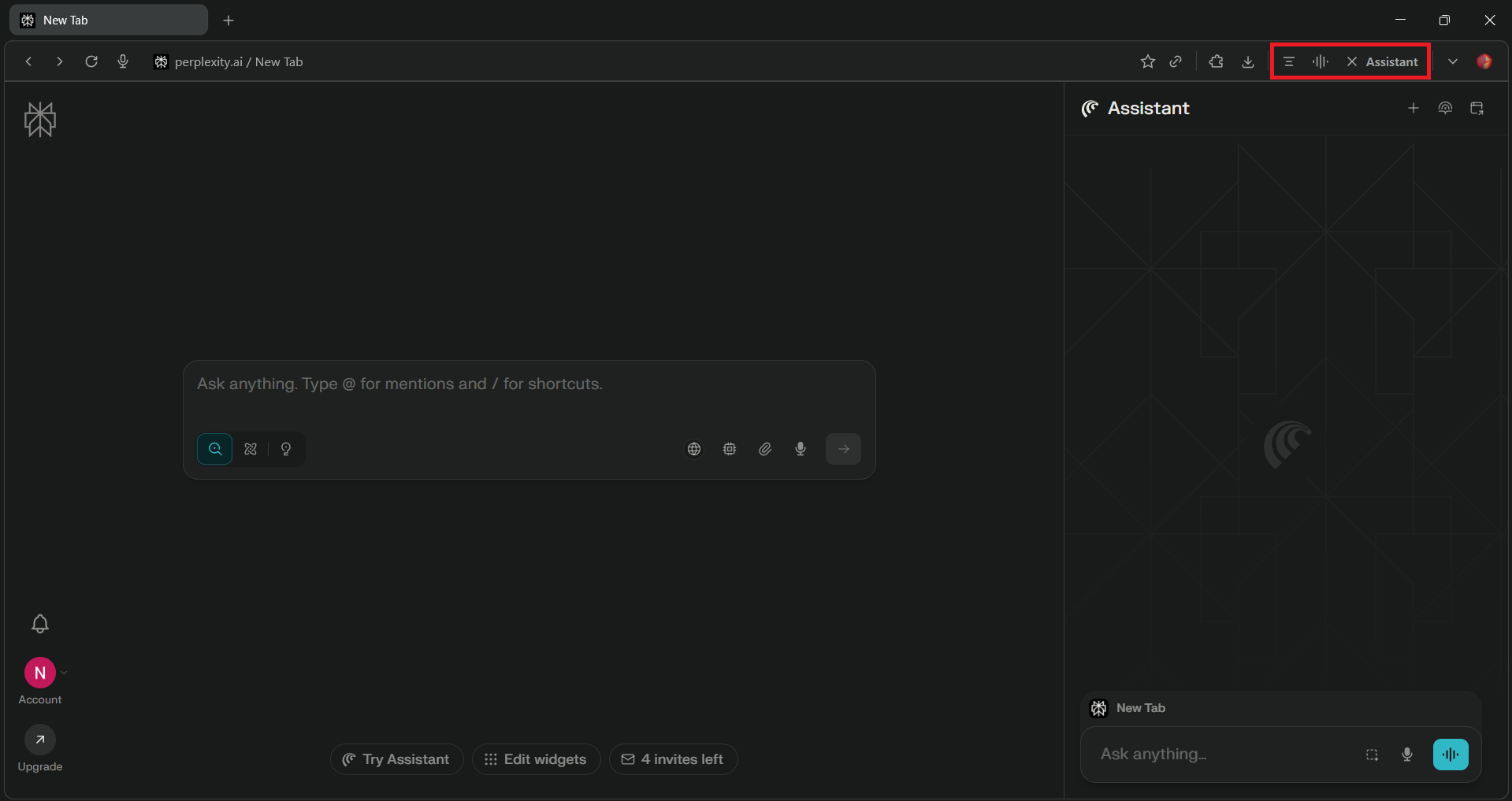
Task: Start a new Assistant thread with plus icon
Action: pyautogui.click(x=1414, y=108)
